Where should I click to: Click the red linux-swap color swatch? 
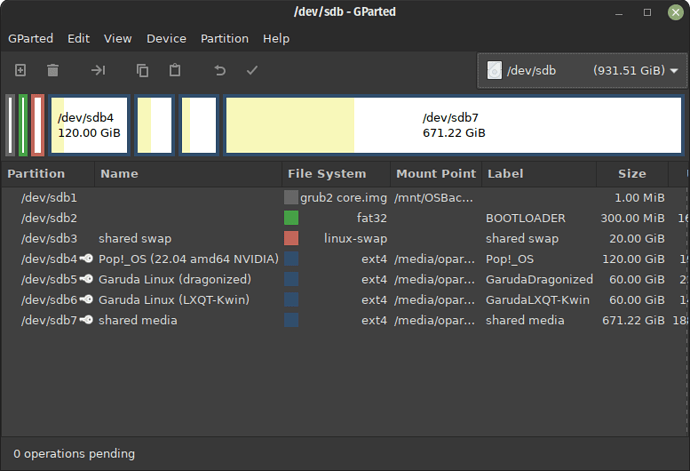point(291,238)
